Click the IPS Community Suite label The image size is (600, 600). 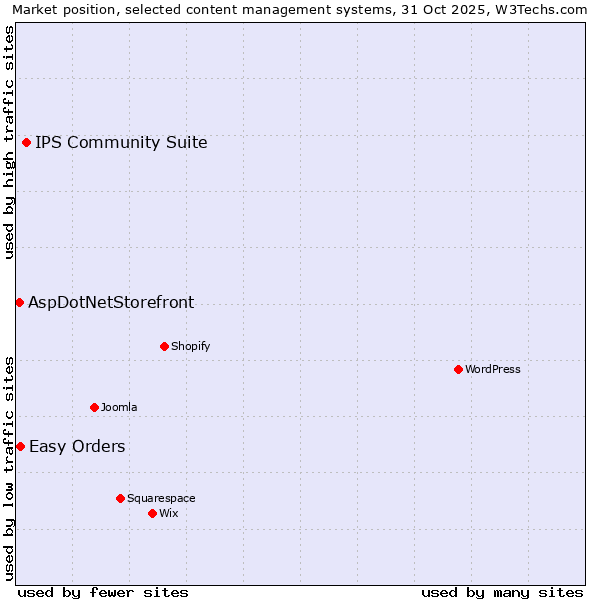121,142
